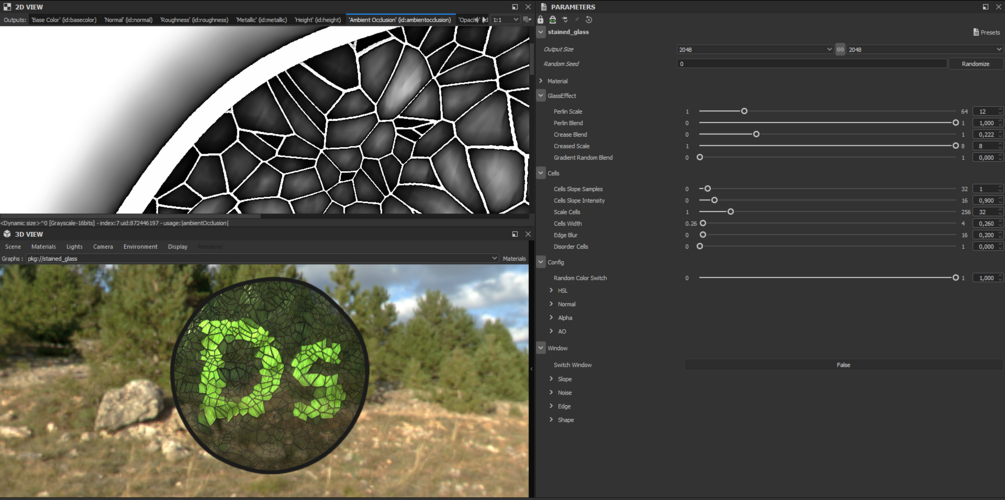Image resolution: width=1005 pixels, height=500 pixels.
Task: Open the Graphs pkg://stained_glass dropdown
Action: coord(262,258)
